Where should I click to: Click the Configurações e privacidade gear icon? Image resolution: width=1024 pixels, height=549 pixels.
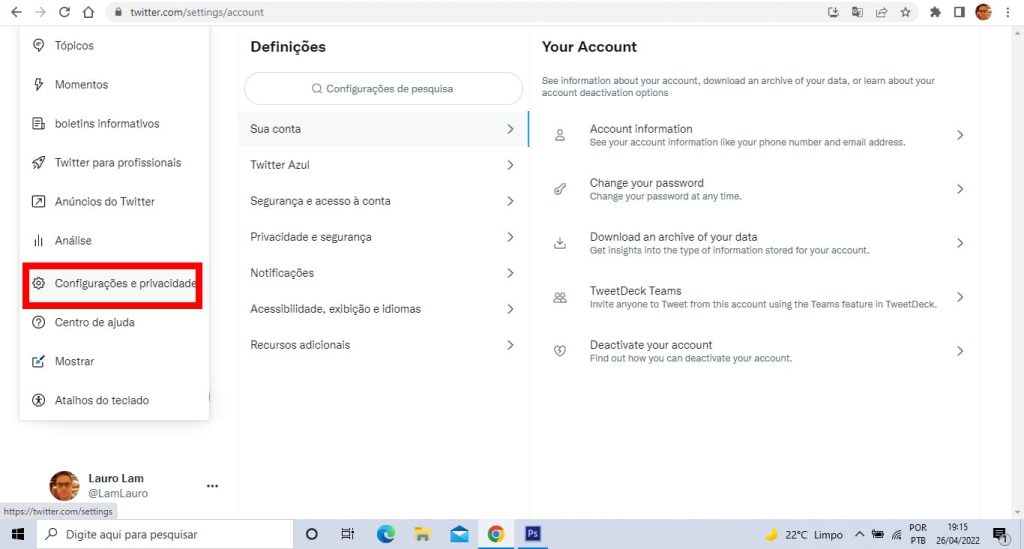pos(39,283)
